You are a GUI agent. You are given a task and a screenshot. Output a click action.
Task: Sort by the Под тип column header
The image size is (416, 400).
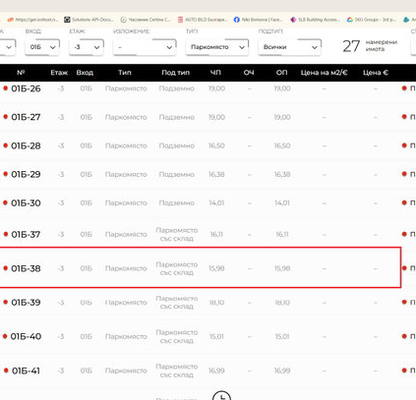click(175, 72)
